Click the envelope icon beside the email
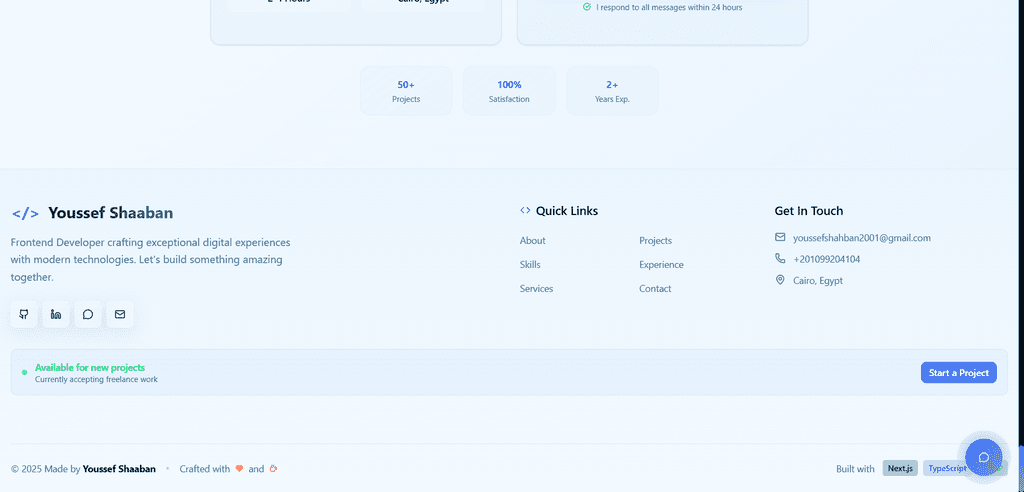The image size is (1024, 492). [780, 237]
